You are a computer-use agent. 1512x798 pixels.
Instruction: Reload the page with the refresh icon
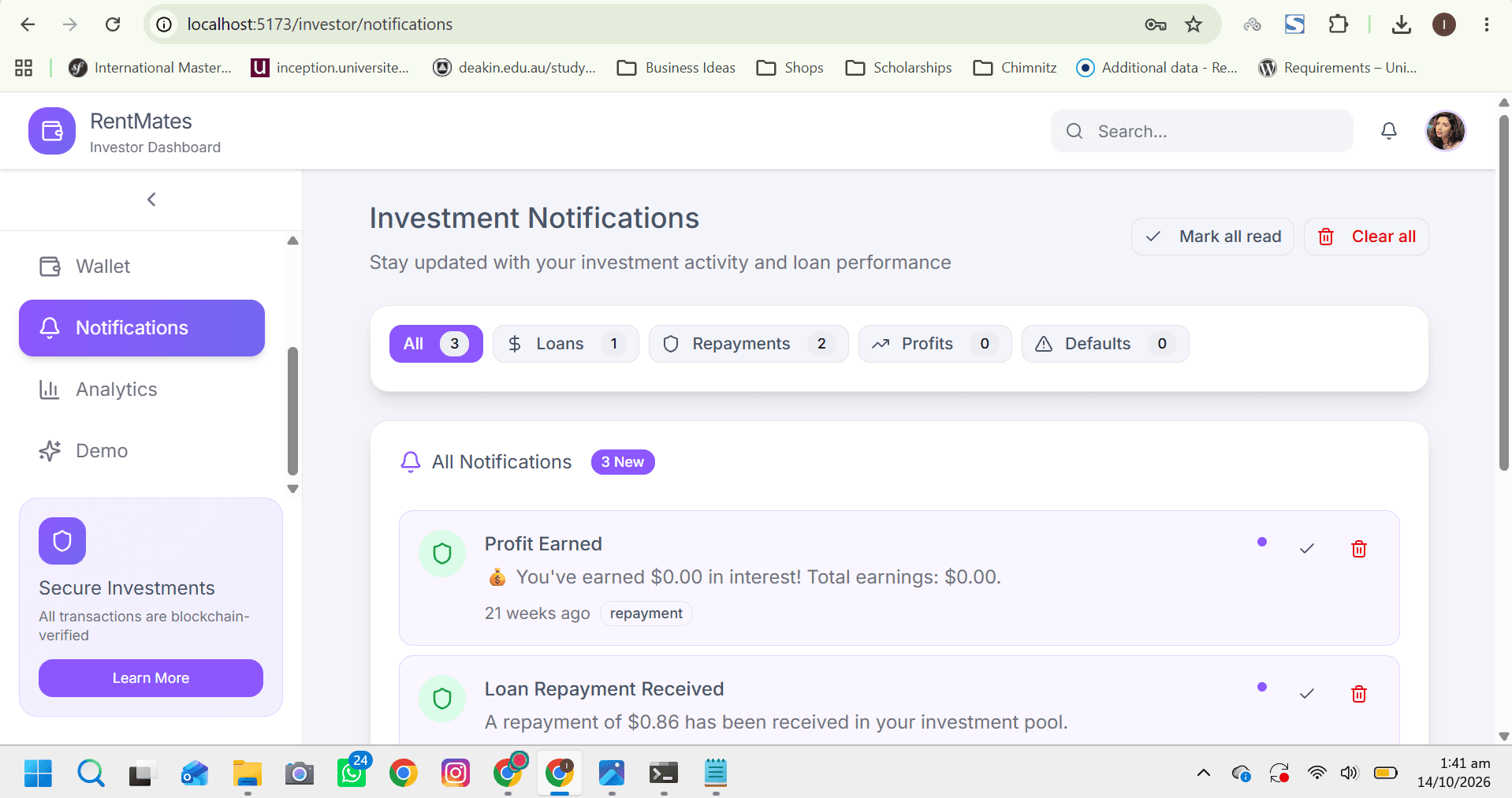click(113, 24)
